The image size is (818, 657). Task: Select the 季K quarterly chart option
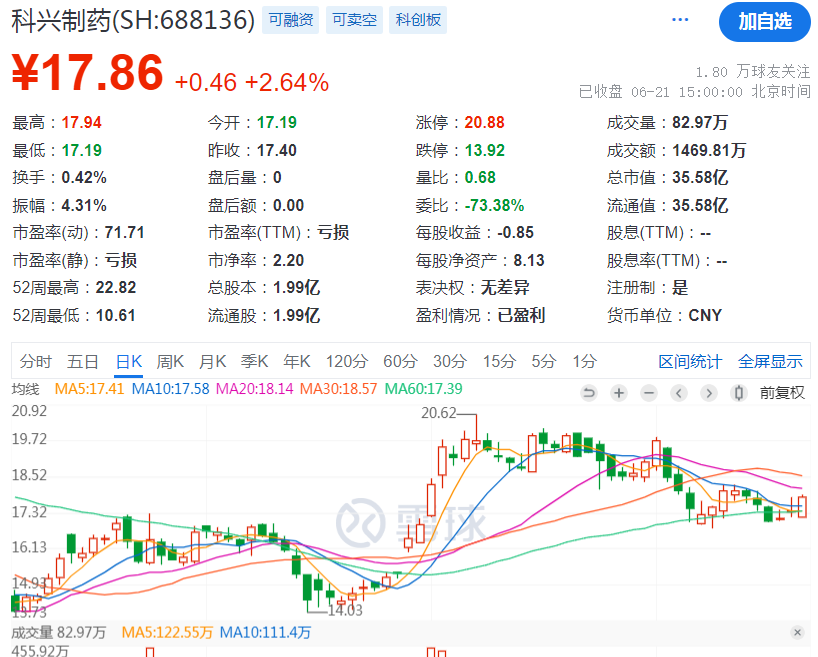point(255,362)
